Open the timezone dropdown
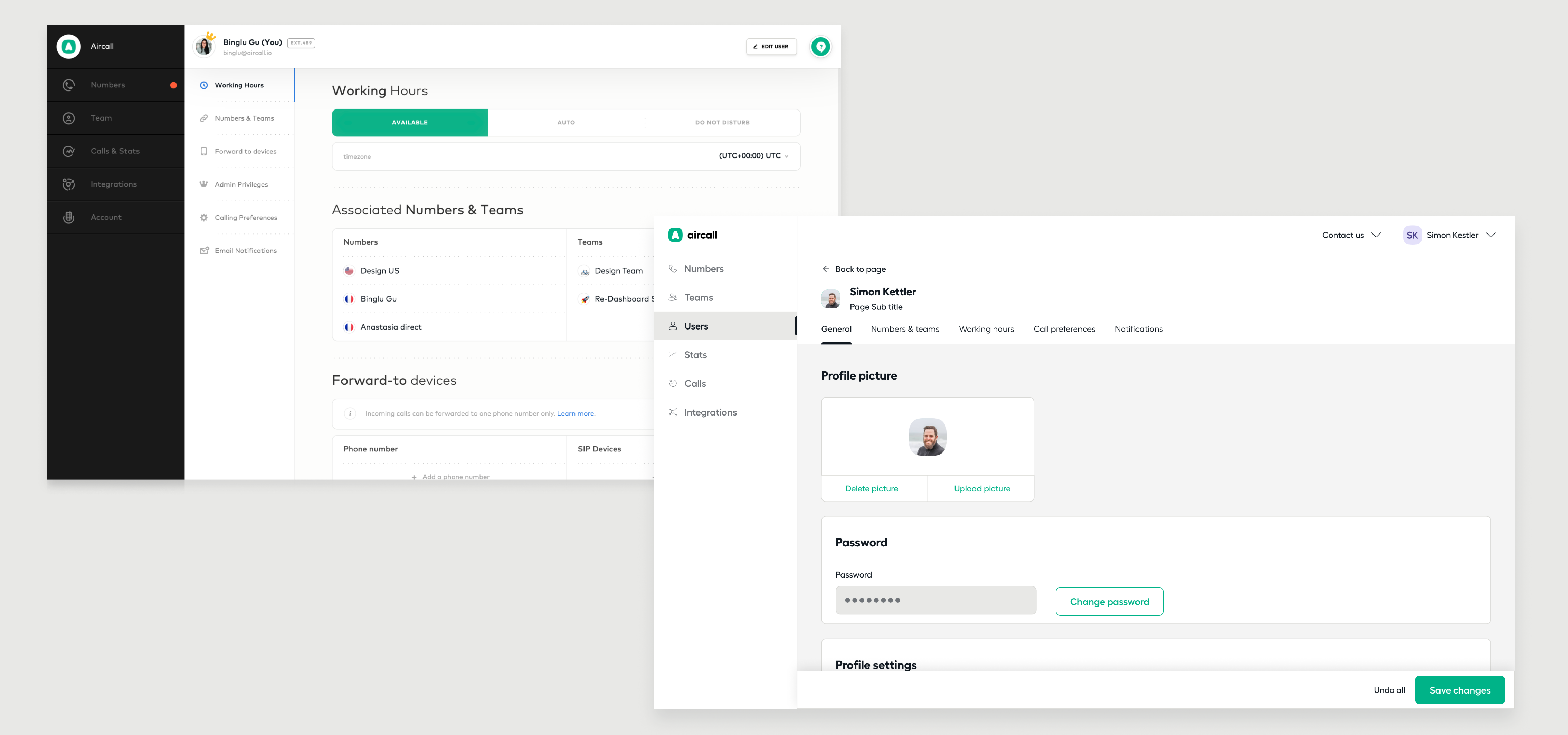Viewport: 1568px width, 735px height. pyautogui.click(x=752, y=156)
